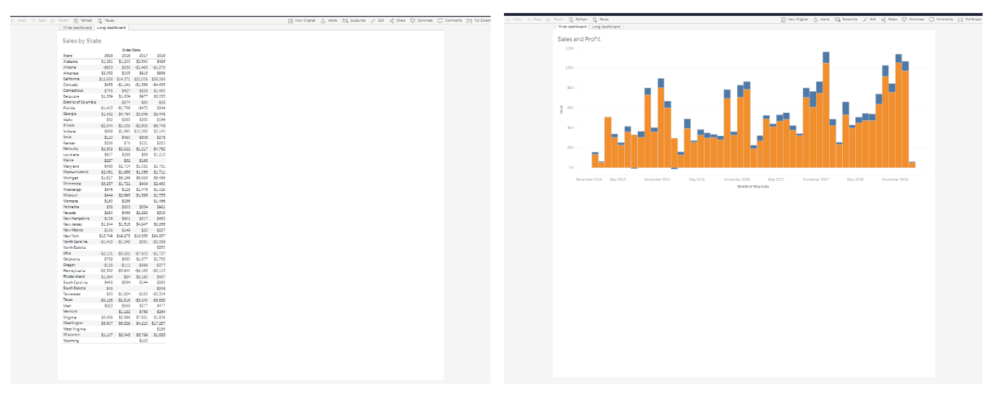Select Wide dashboard tab in right window
This screenshot has width=1000, height=400.
[573, 27]
